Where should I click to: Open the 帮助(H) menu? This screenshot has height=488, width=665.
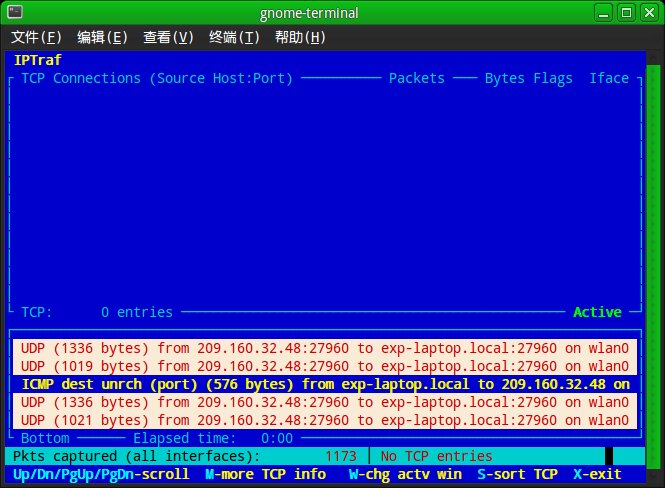300,37
